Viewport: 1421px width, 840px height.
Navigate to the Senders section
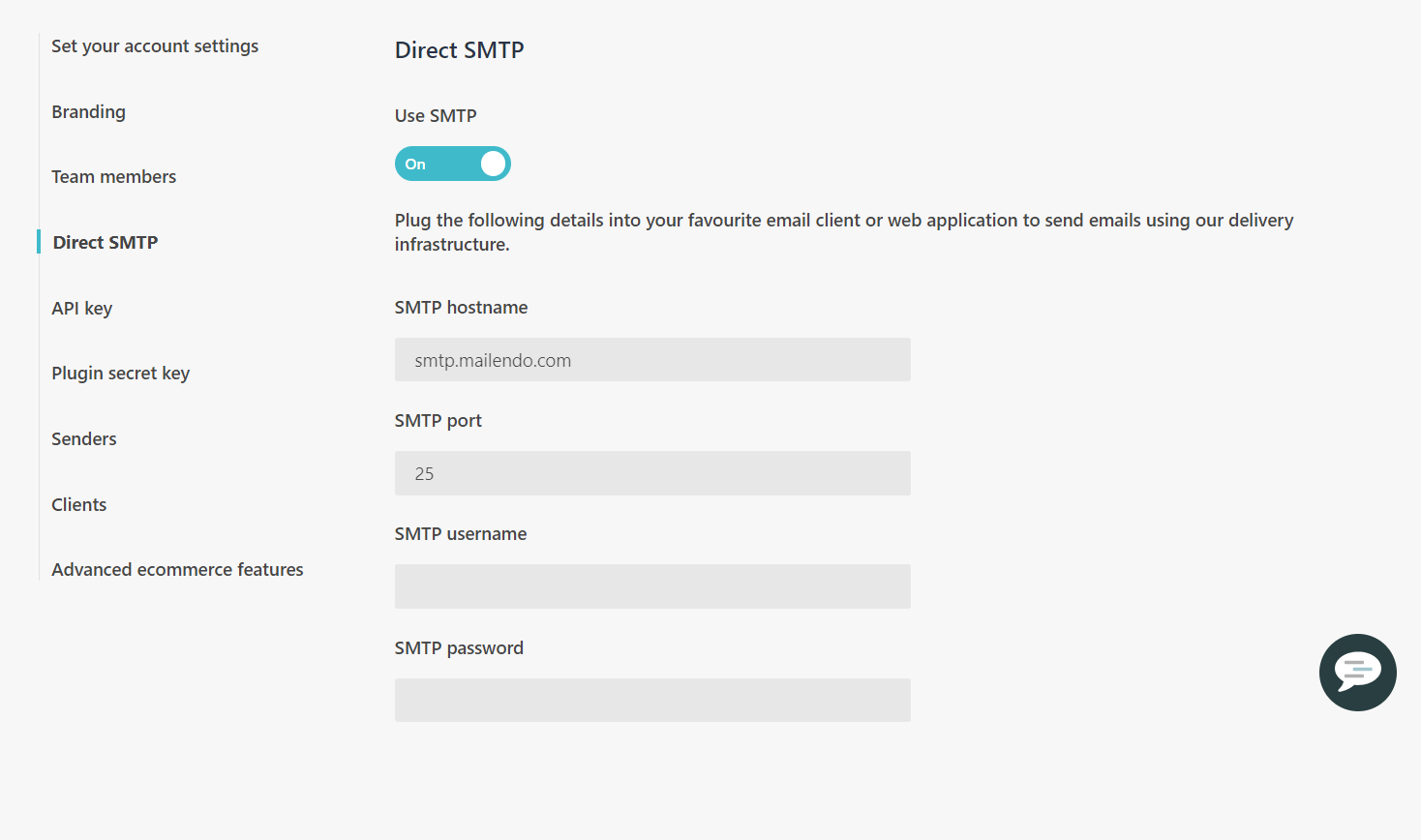pyautogui.click(x=83, y=438)
